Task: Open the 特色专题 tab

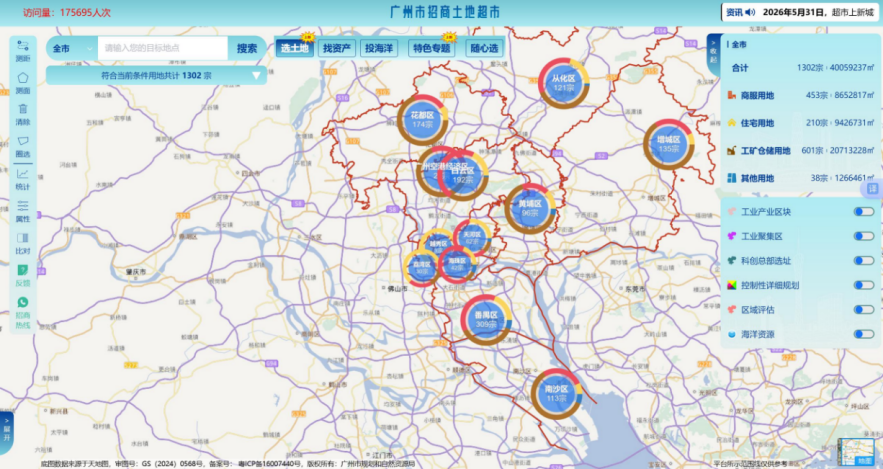Action: pos(431,48)
